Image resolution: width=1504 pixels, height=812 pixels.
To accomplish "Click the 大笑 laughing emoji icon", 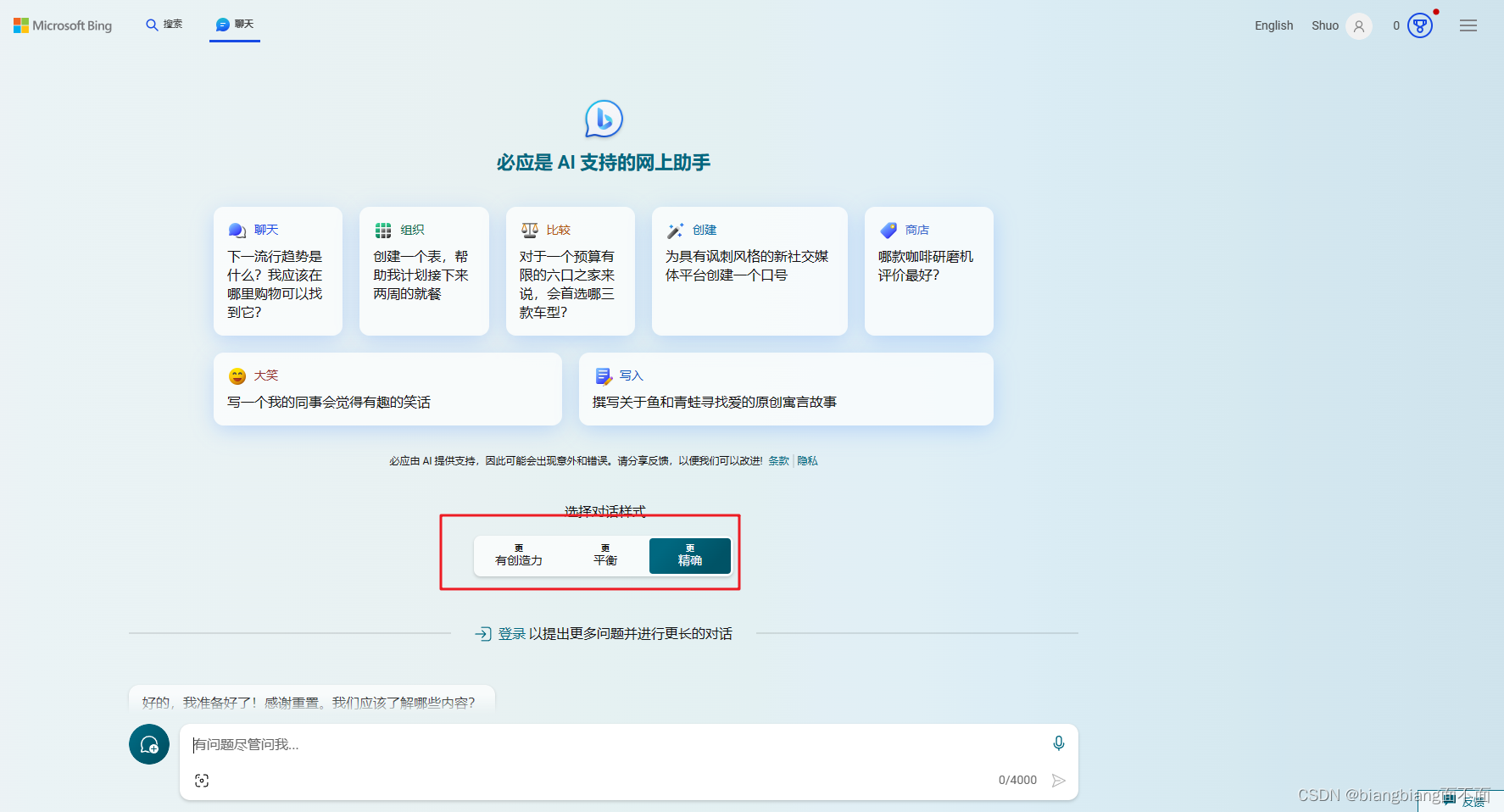I will point(237,376).
